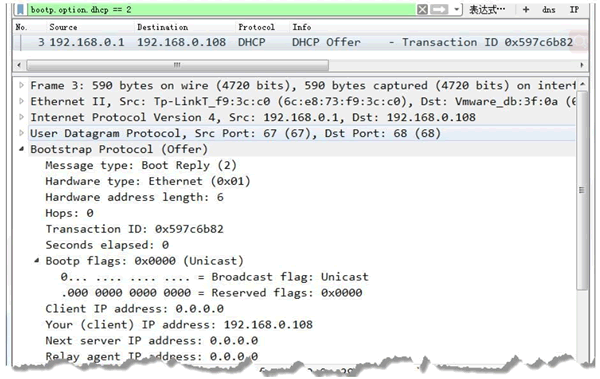The image size is (600, 379).
Task: Select Client IP address: 0.0.0.0
Action: click(134, 309)
